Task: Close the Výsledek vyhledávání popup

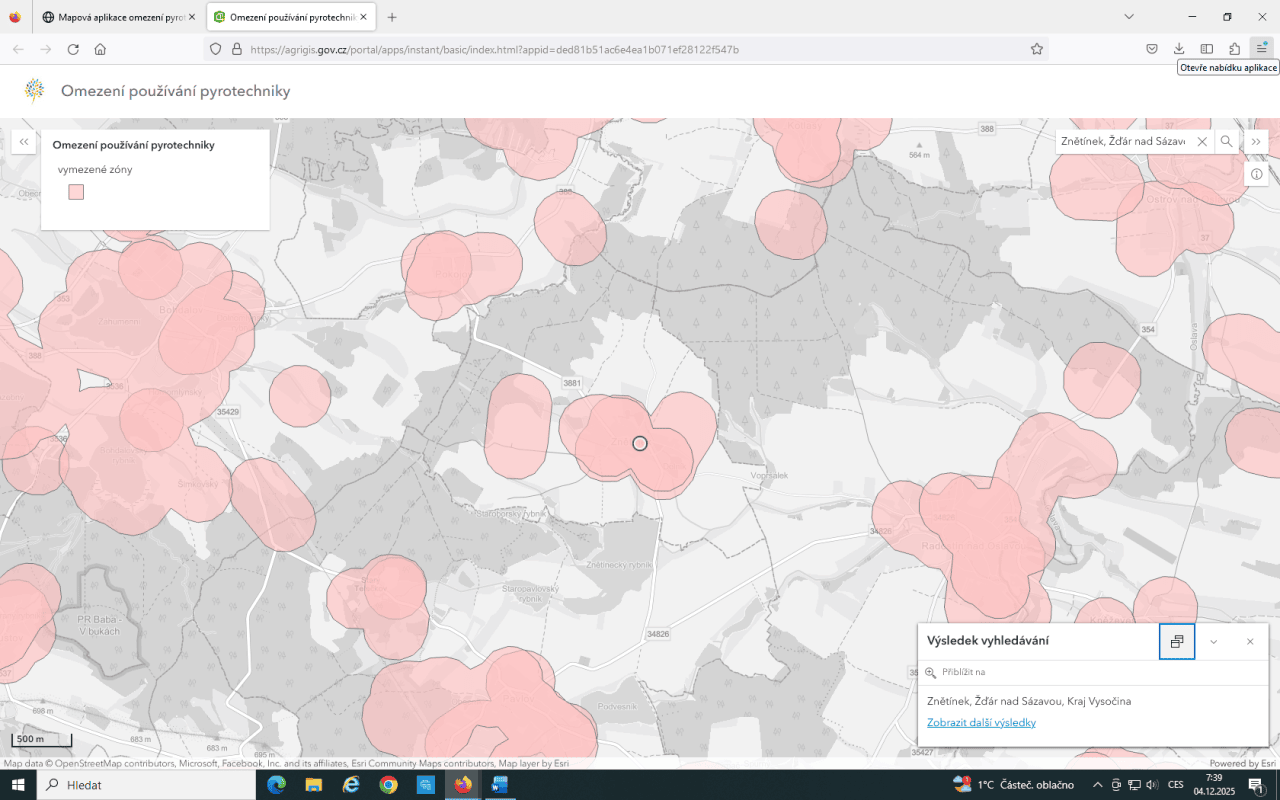Action: (1250, 641)
